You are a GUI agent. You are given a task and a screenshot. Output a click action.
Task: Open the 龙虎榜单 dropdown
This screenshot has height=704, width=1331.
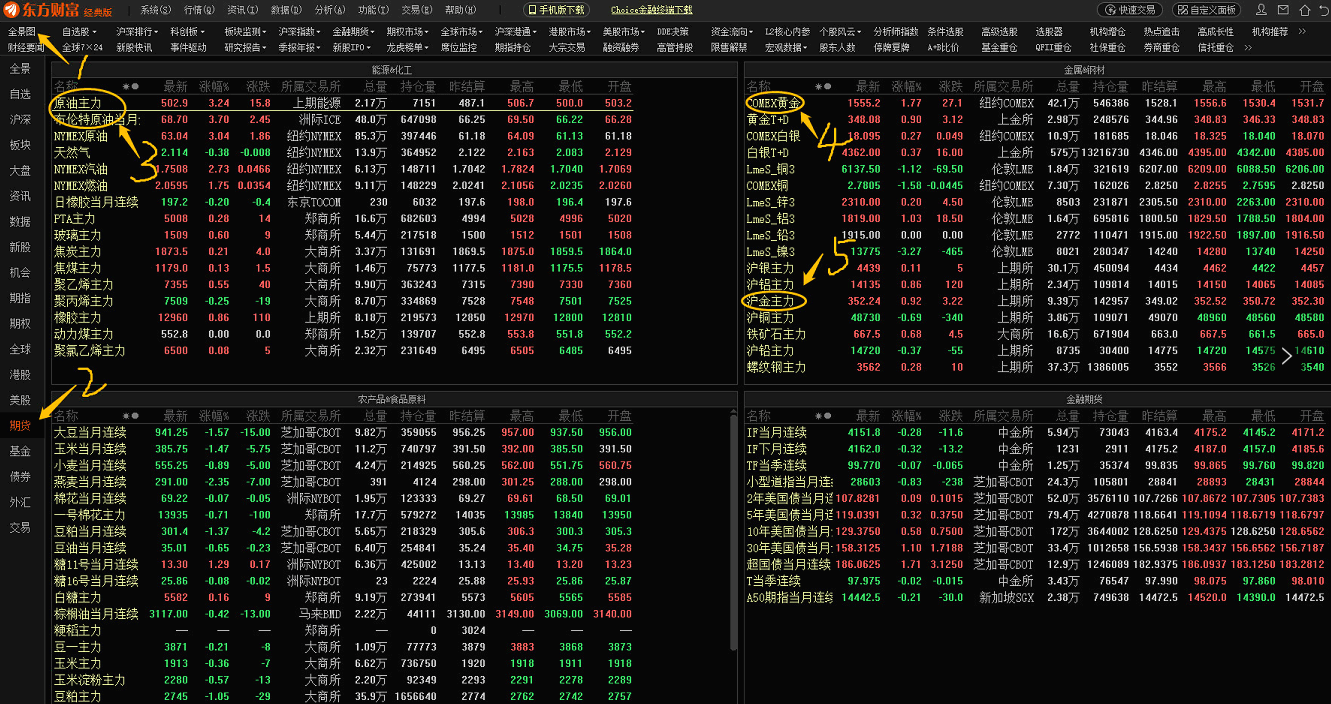pyautogui.click(x=406, y=47)
